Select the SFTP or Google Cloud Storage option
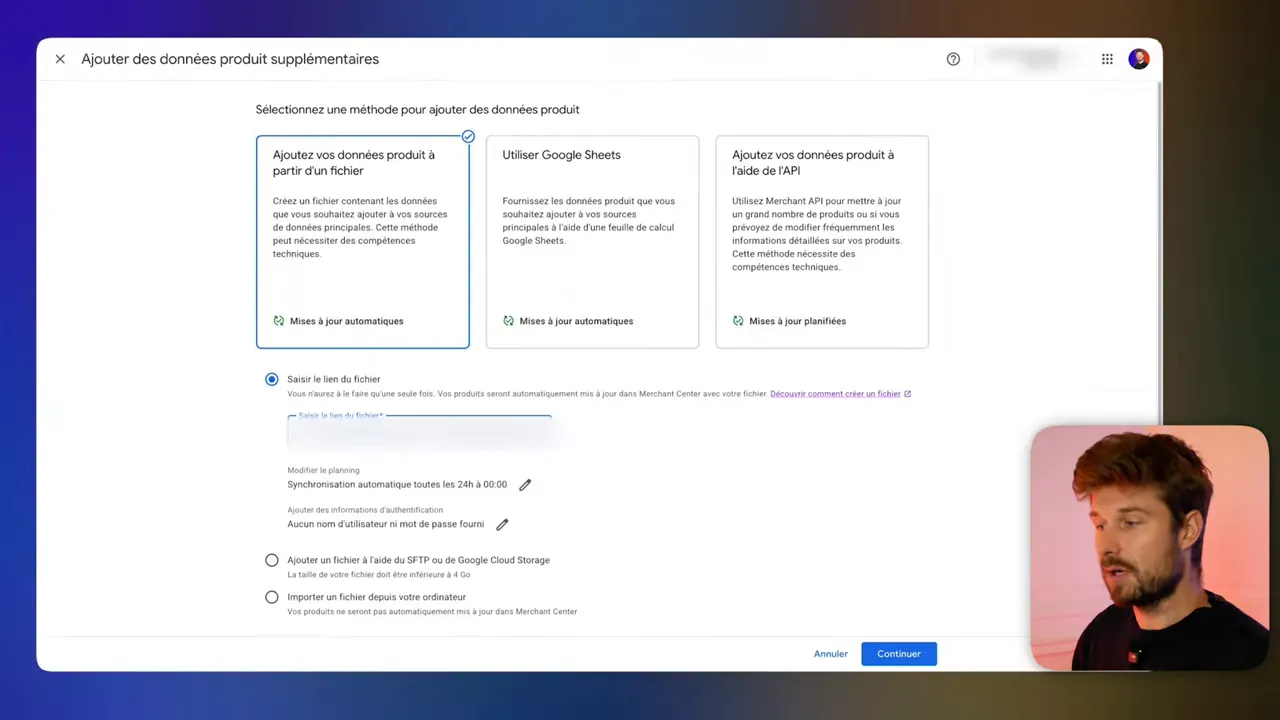Image resolution: width=1280 pixels, height=720 pixels. point(271,560)
